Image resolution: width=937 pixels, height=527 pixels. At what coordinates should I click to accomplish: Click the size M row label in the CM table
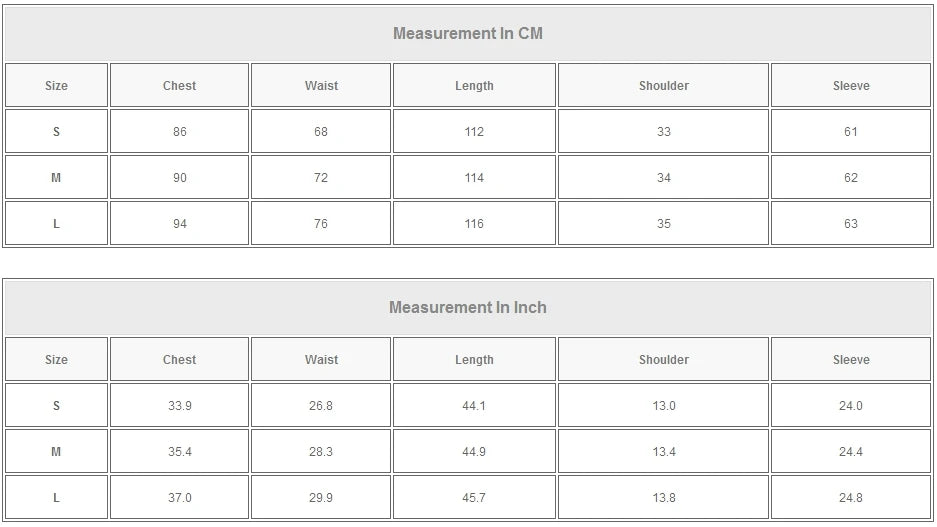pyautogui.click(x=56, y=178)
